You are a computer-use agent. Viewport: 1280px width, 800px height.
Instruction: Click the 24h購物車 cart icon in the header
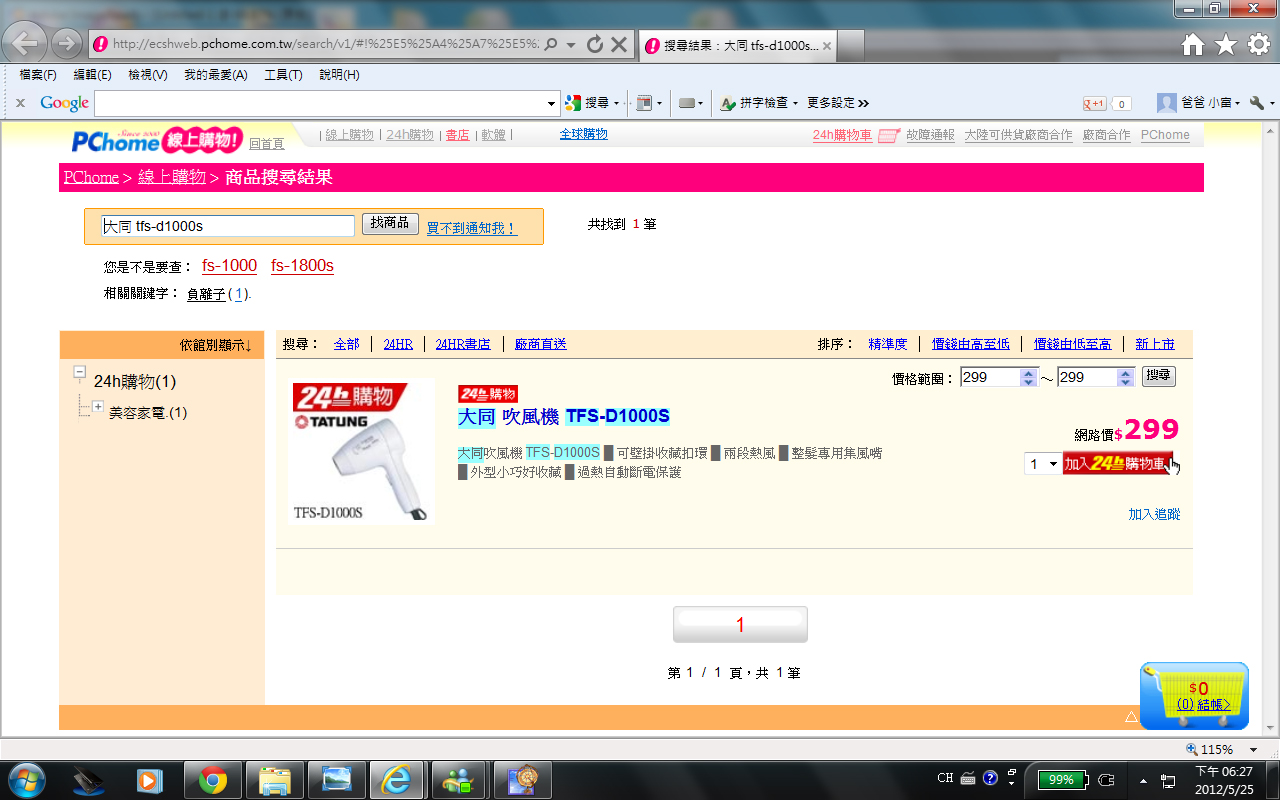[889, 136]
